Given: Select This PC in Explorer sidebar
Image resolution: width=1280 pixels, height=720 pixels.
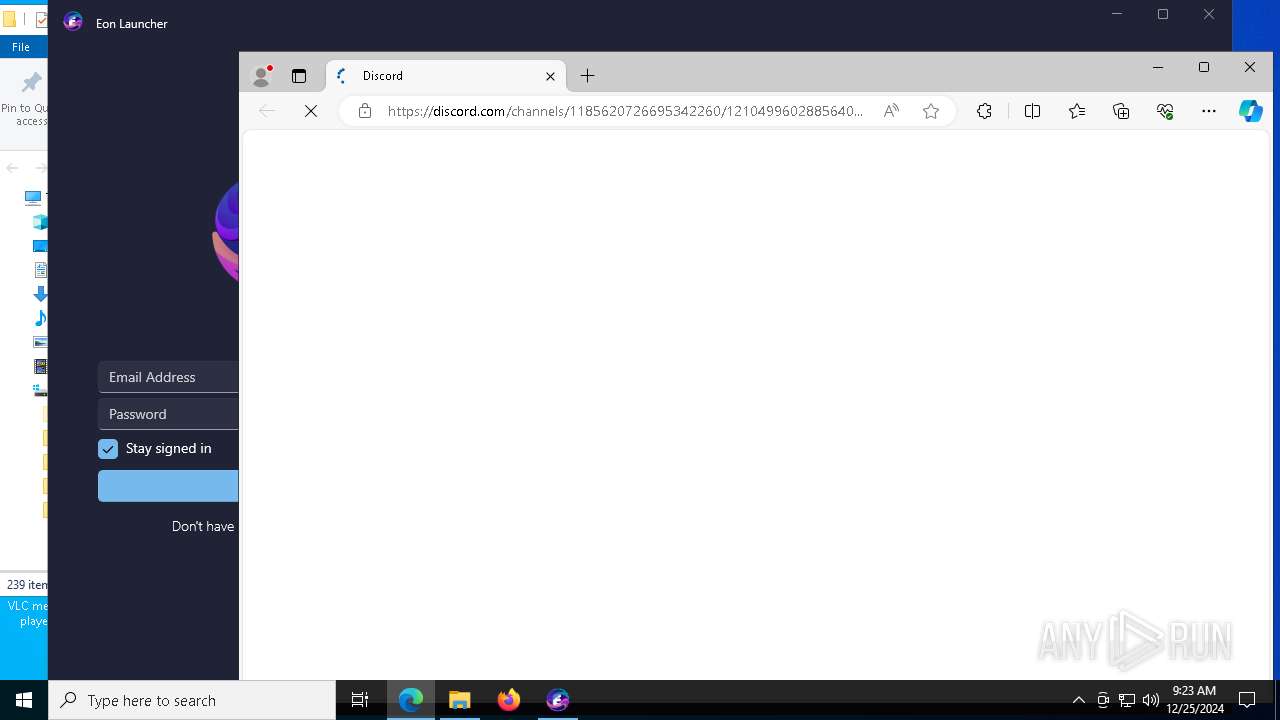Looking at the screenshot, I should [x=34, y=198].
